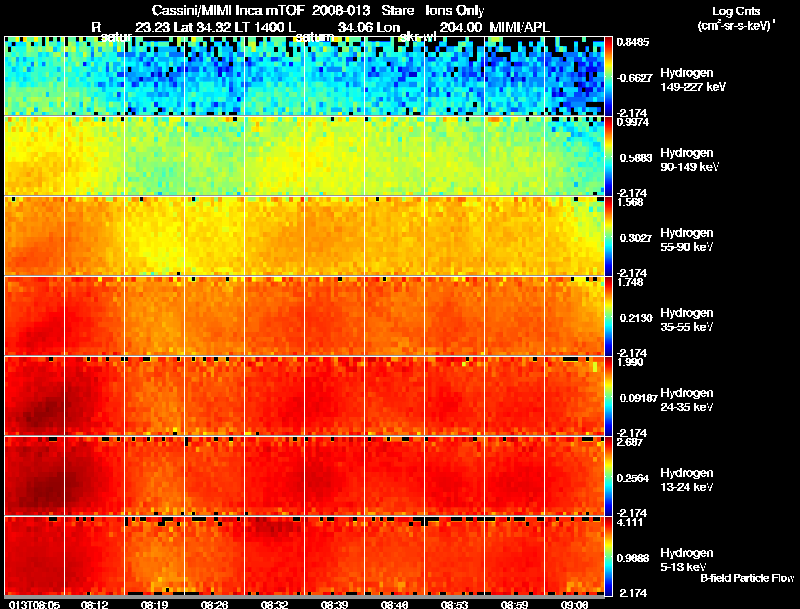Click the '09:06' time axis label
This screenshot has width=800, height=609.
[x=574, y=604]
